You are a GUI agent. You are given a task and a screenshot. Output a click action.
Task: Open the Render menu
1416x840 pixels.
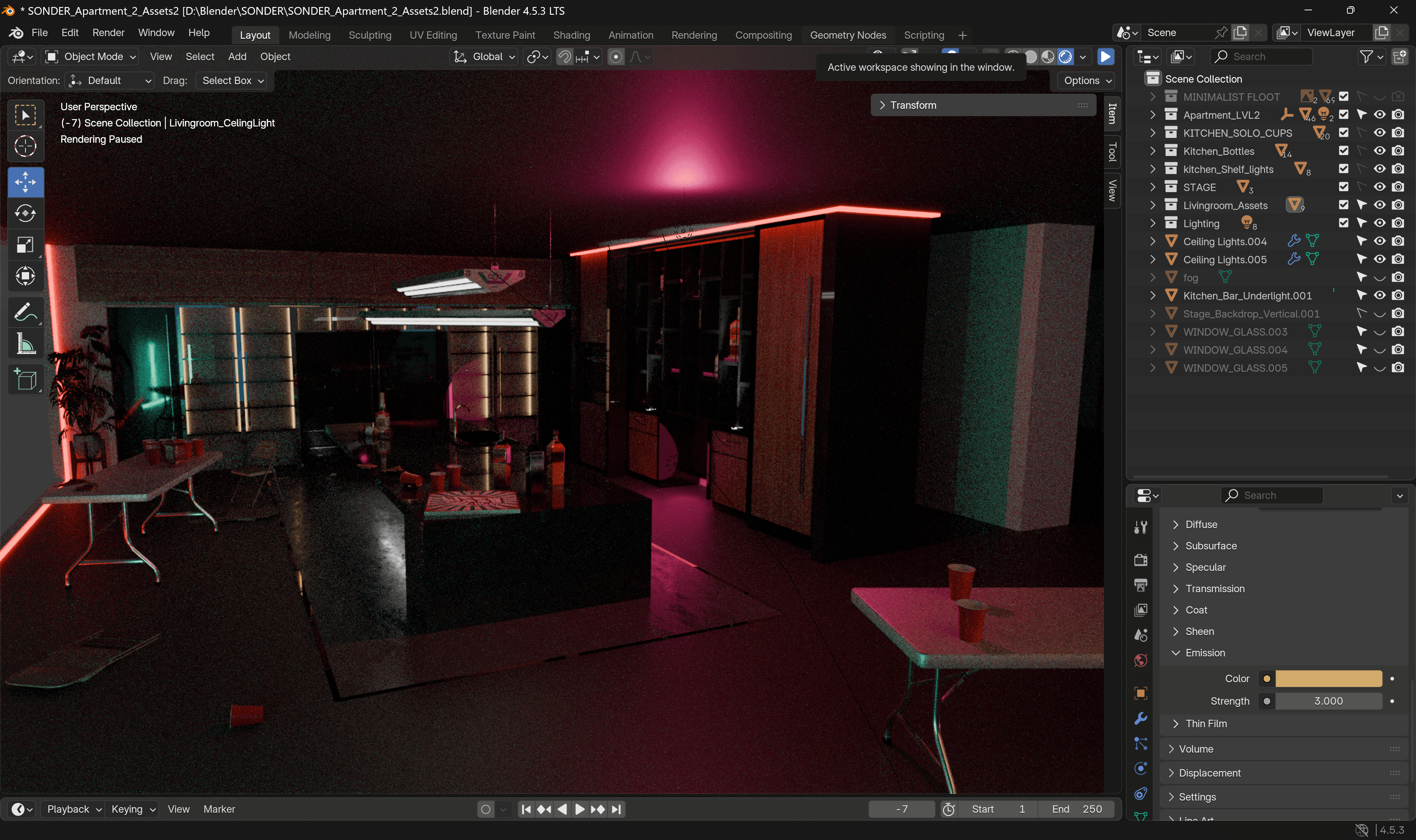click(108, 33)
